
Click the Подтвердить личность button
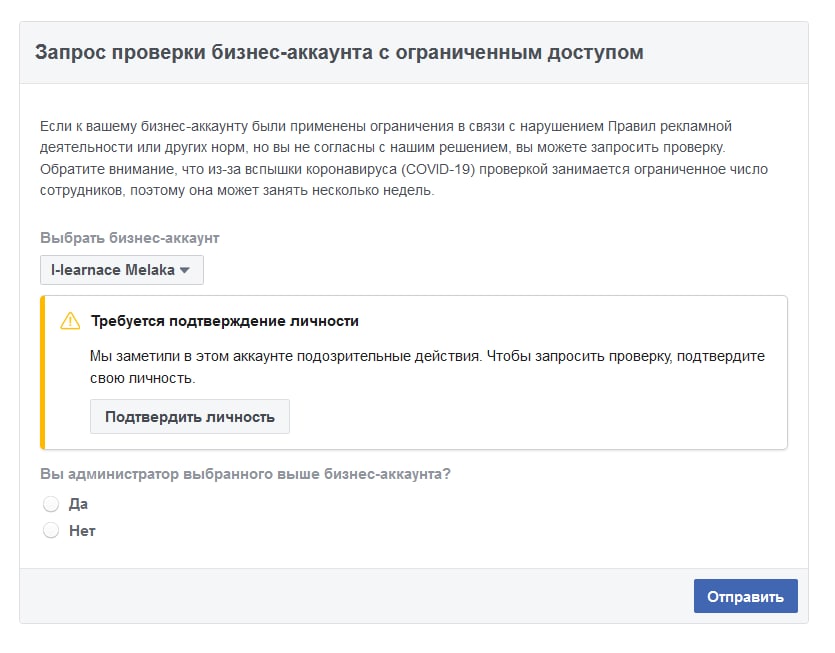pyautogui.click(x=190, y=417)
